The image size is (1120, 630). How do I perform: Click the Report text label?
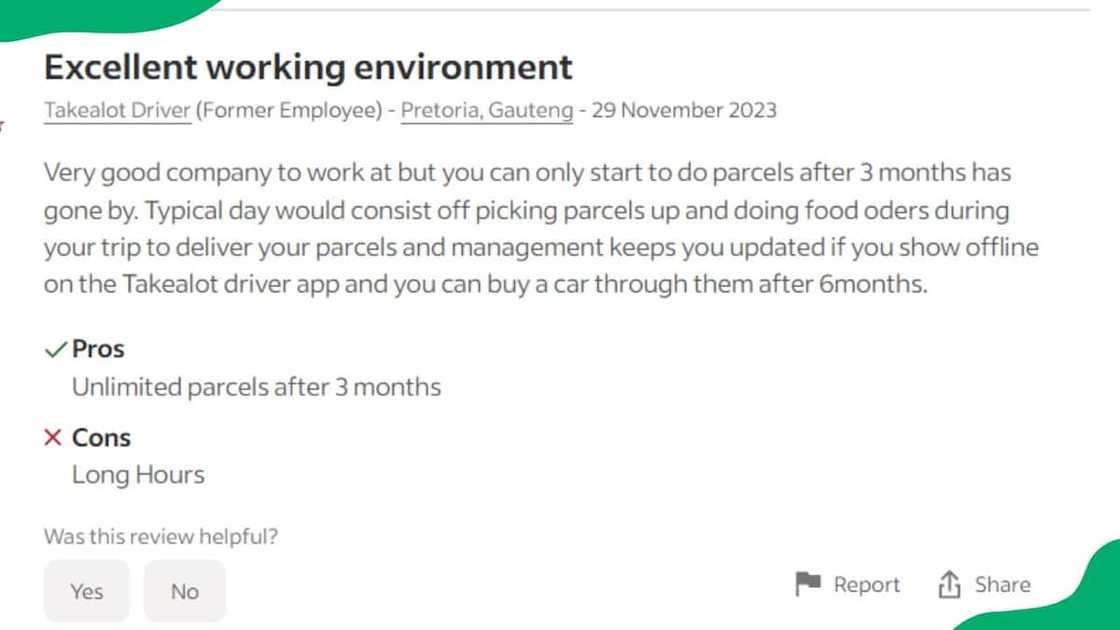click(x=866, y=585)
